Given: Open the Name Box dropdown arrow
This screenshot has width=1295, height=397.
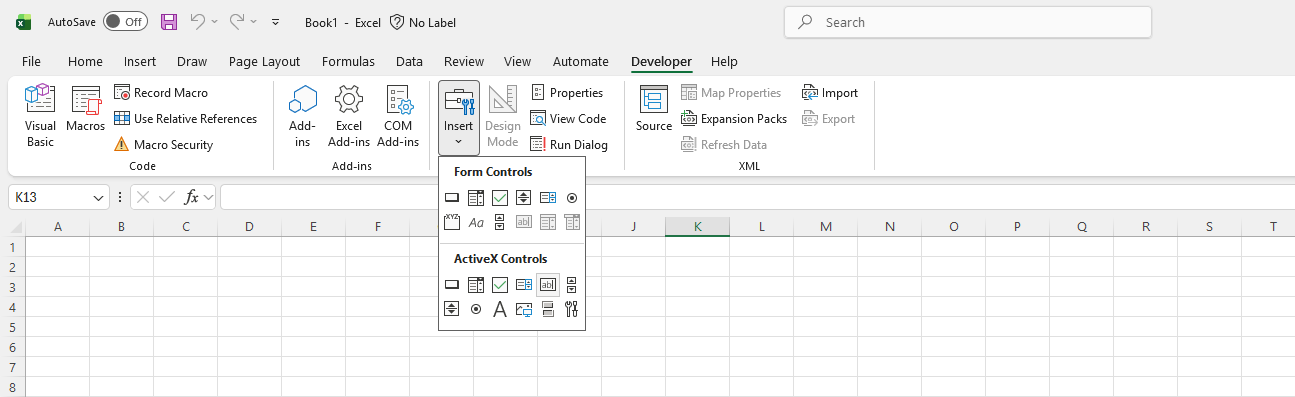Looking at the screenshot, I should click(99, 198).
